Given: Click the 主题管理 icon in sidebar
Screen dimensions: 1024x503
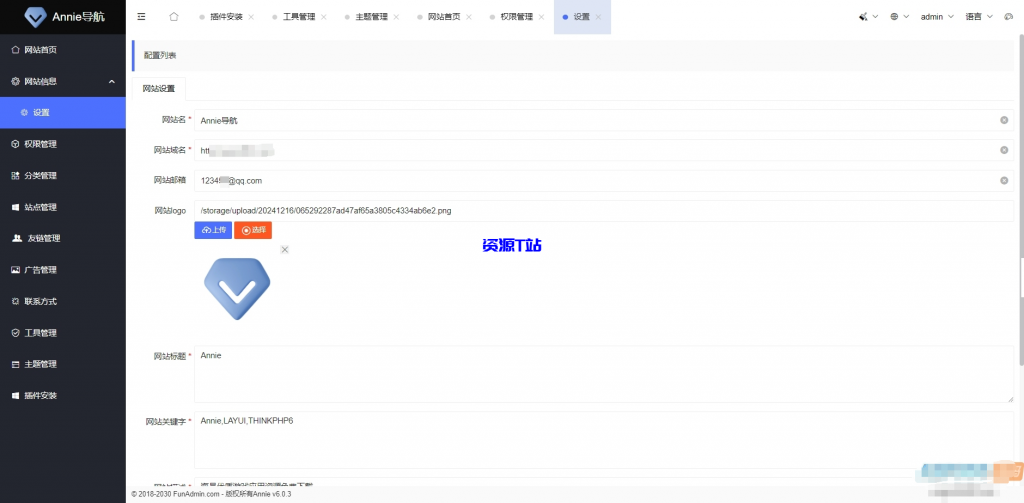Looking at the screenshot, I should pyautogui.click(x=16, y=364).
